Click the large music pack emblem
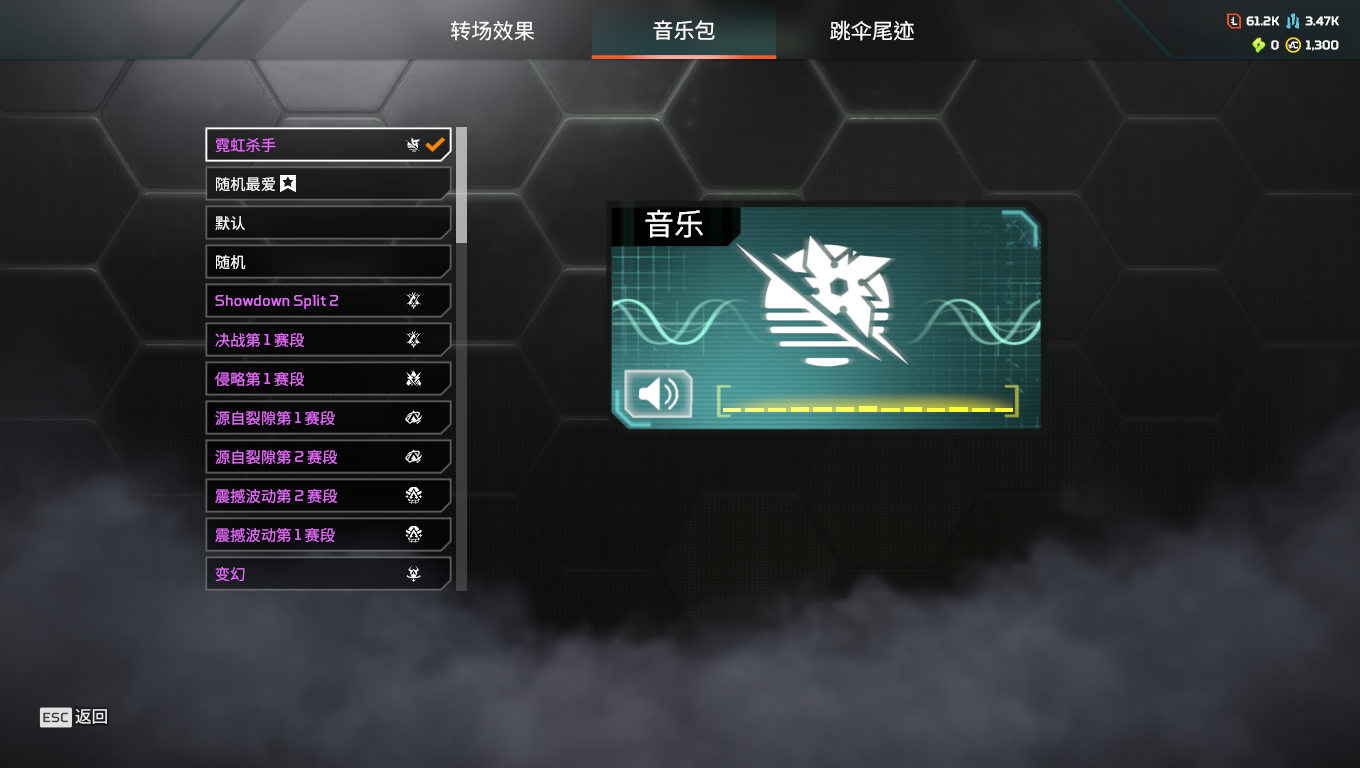This screenshot has width=1360, height=768. [826, 300]
